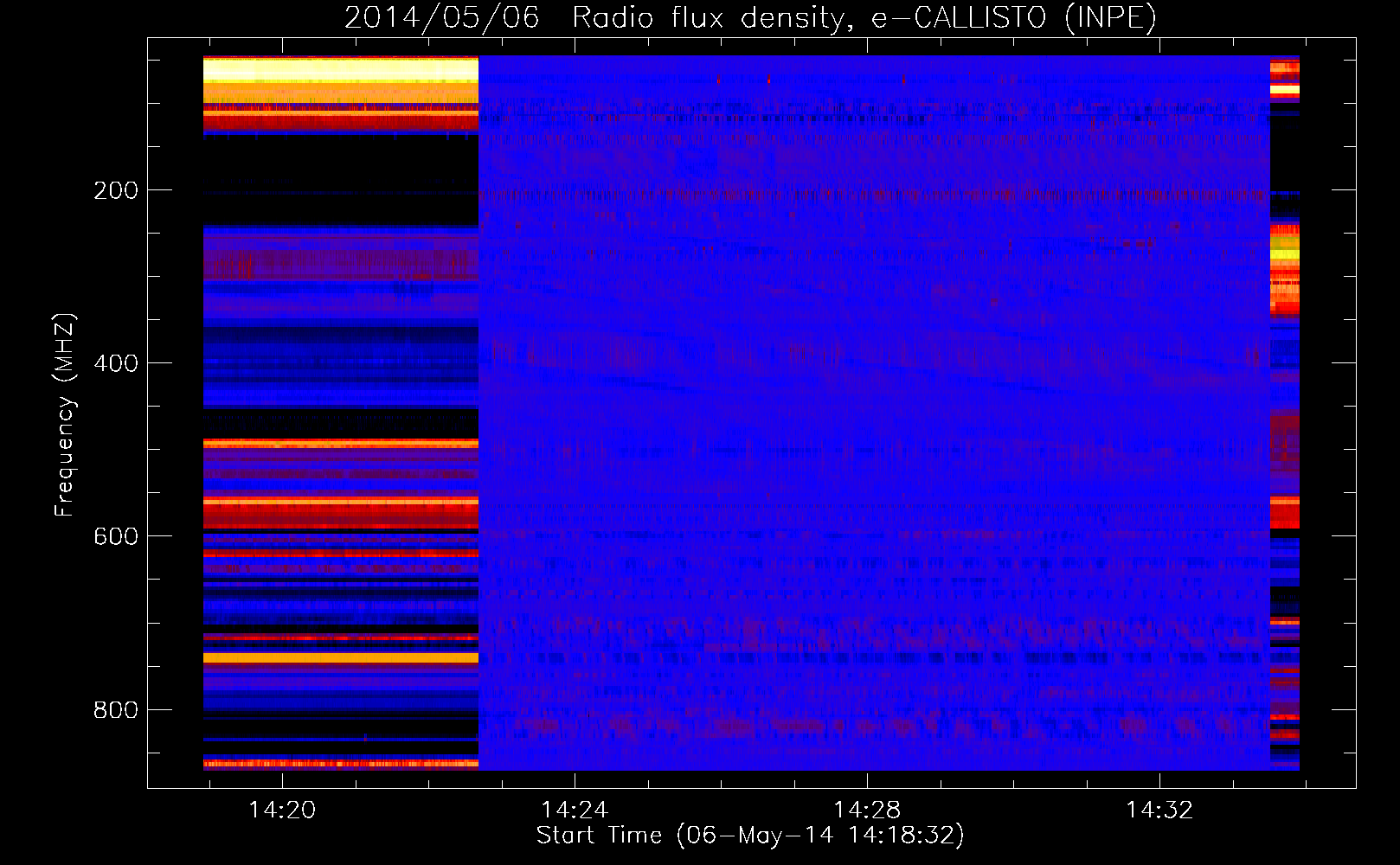Click the 14:32 time tick label
This screenshot has height=865, width=1400.
(x=1159, y=811)
